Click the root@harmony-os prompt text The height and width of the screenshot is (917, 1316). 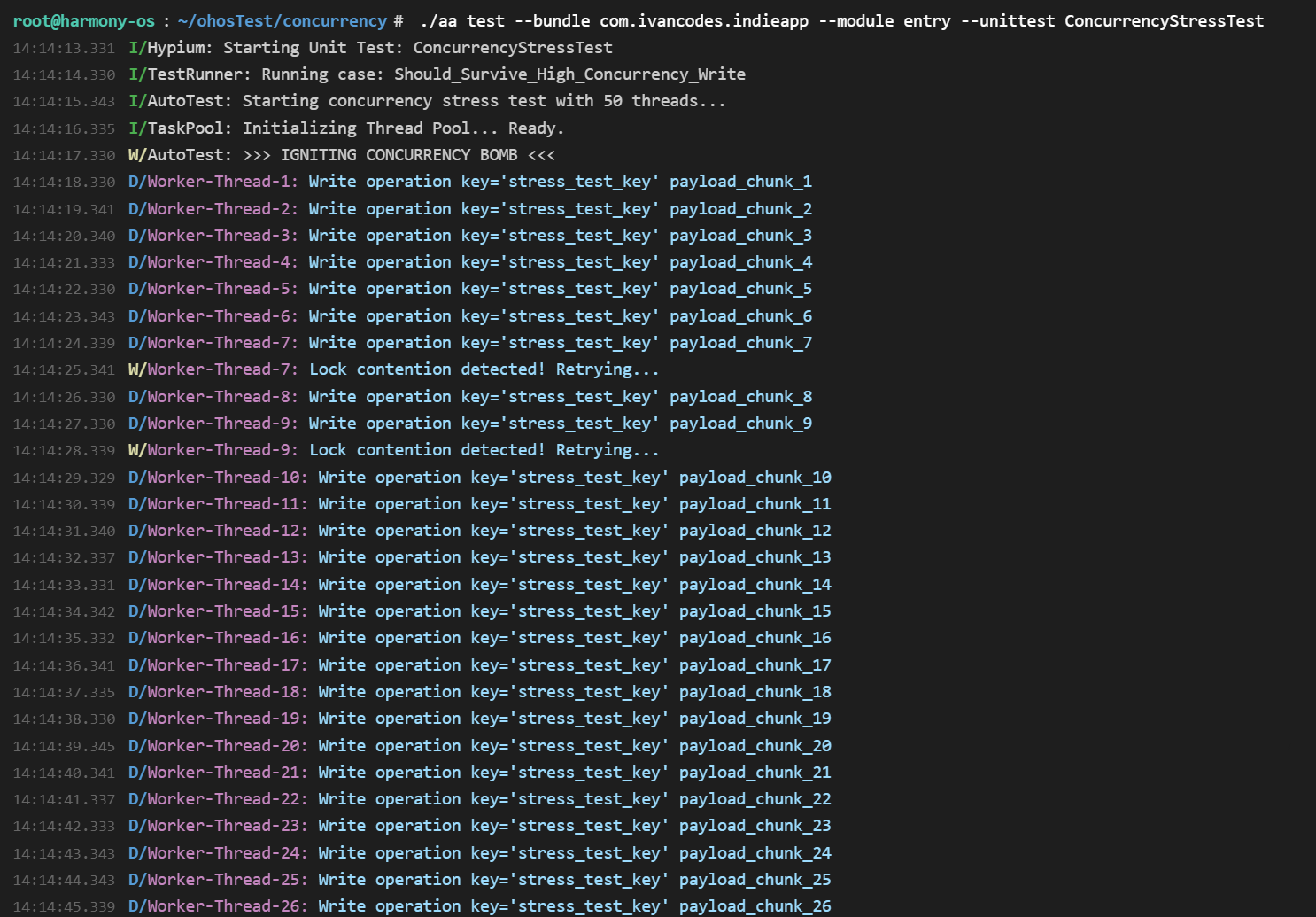[84, 20]
